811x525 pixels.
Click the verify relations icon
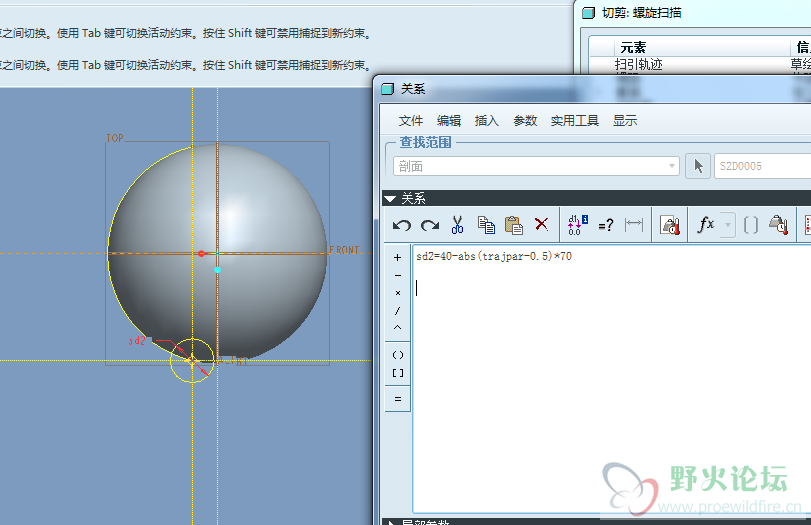(x=670, y=225)
